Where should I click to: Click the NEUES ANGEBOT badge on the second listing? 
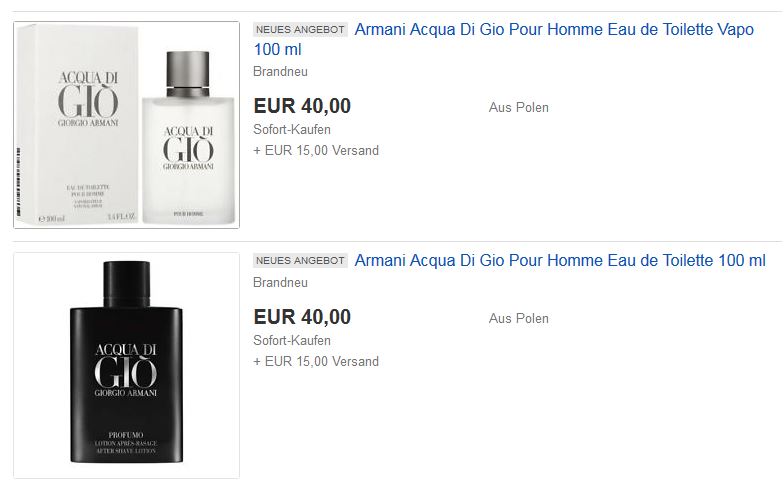coord(300,260)
